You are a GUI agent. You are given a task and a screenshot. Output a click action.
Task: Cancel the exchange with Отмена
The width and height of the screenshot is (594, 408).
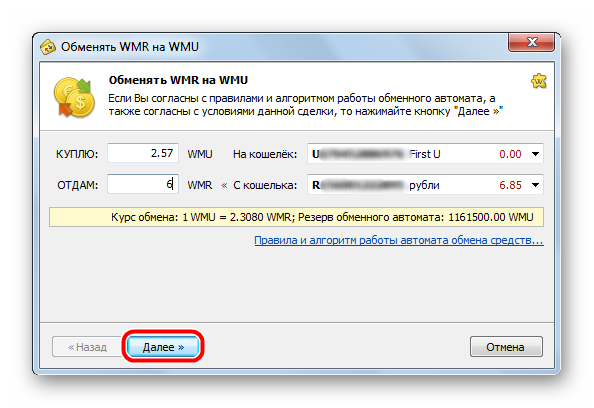click(x=506, y=347)
